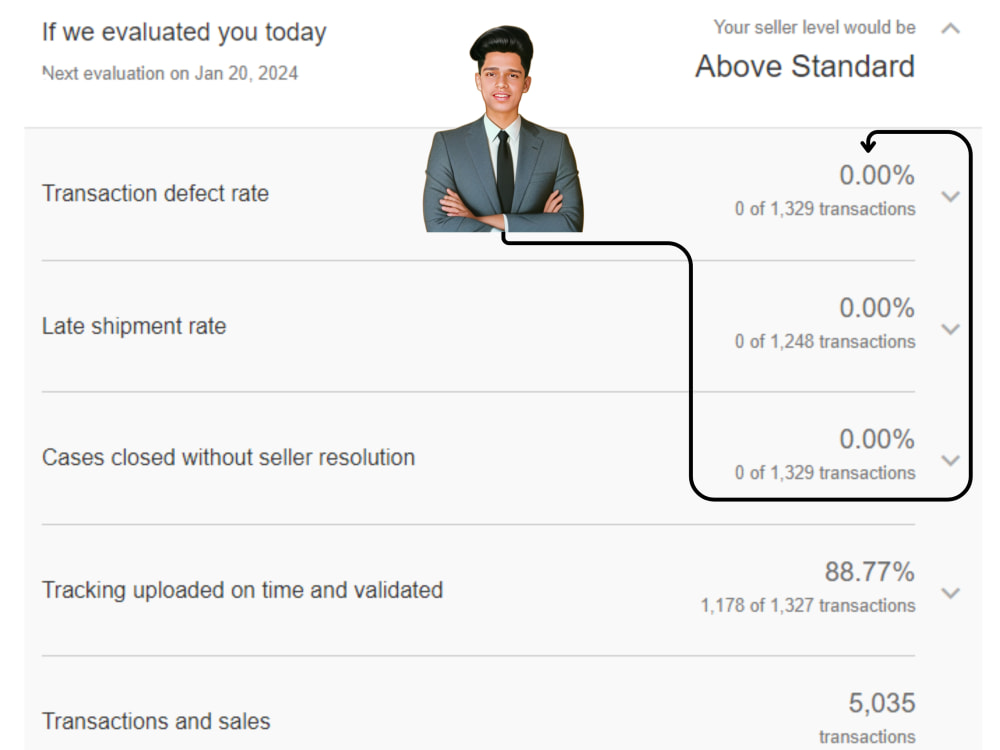Expand Tracking uploaded on time chevron
Image resolution: width=1000 pixels, height=750 pixels.
point(951,592)
